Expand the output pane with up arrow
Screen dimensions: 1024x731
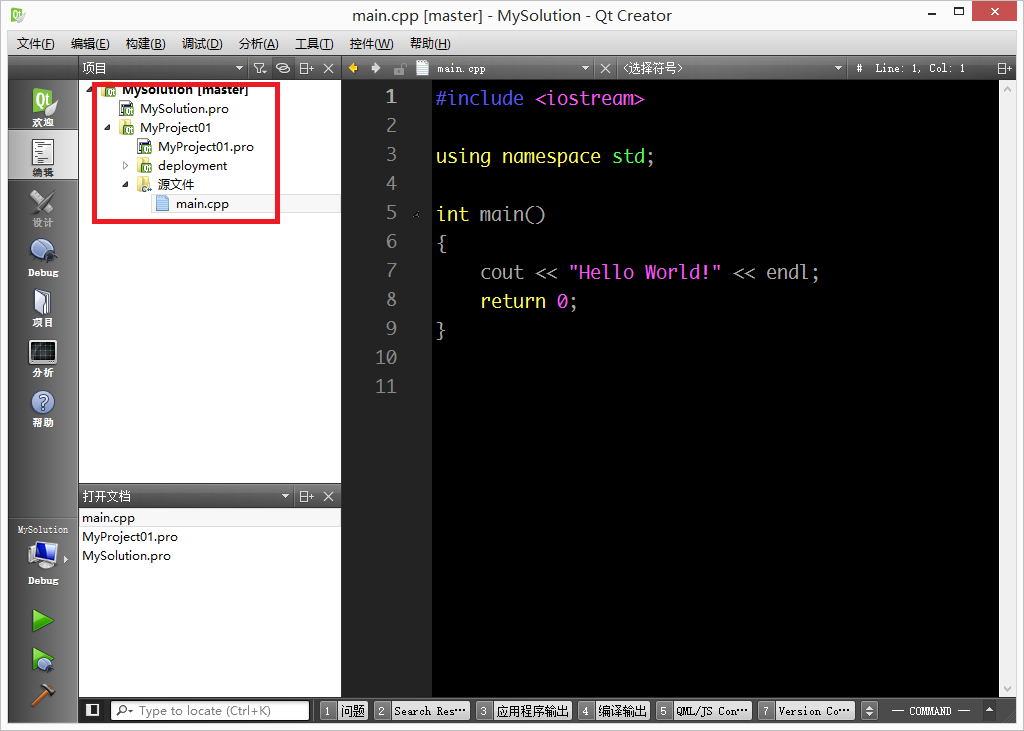989,710
